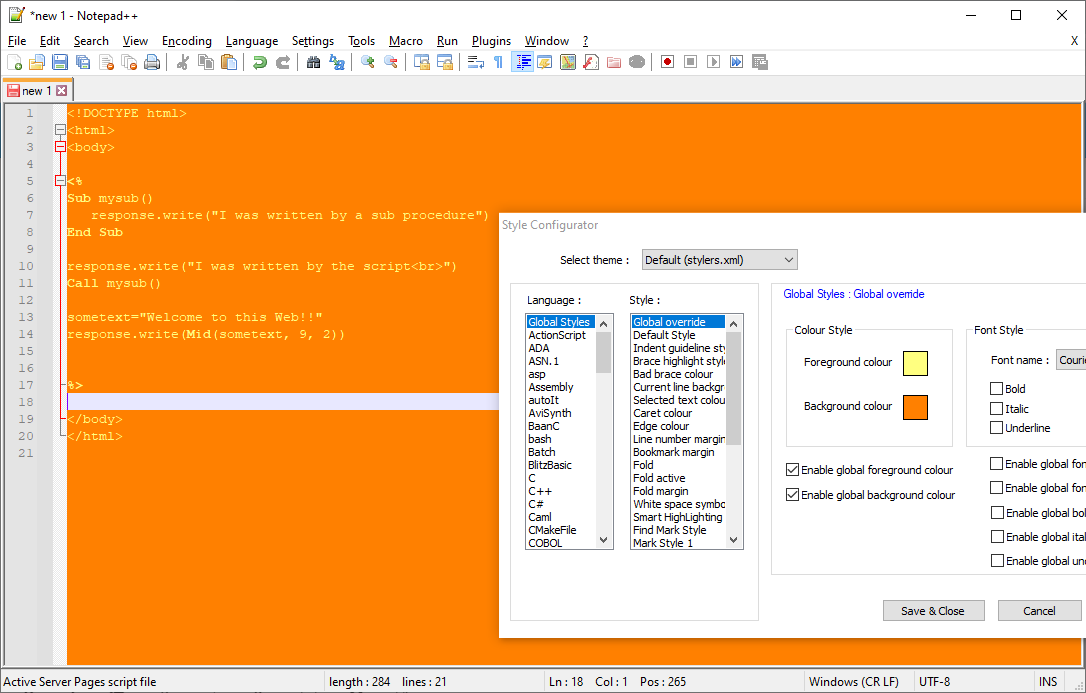Collapse the html fold marker on line 2

pos(60,130)
